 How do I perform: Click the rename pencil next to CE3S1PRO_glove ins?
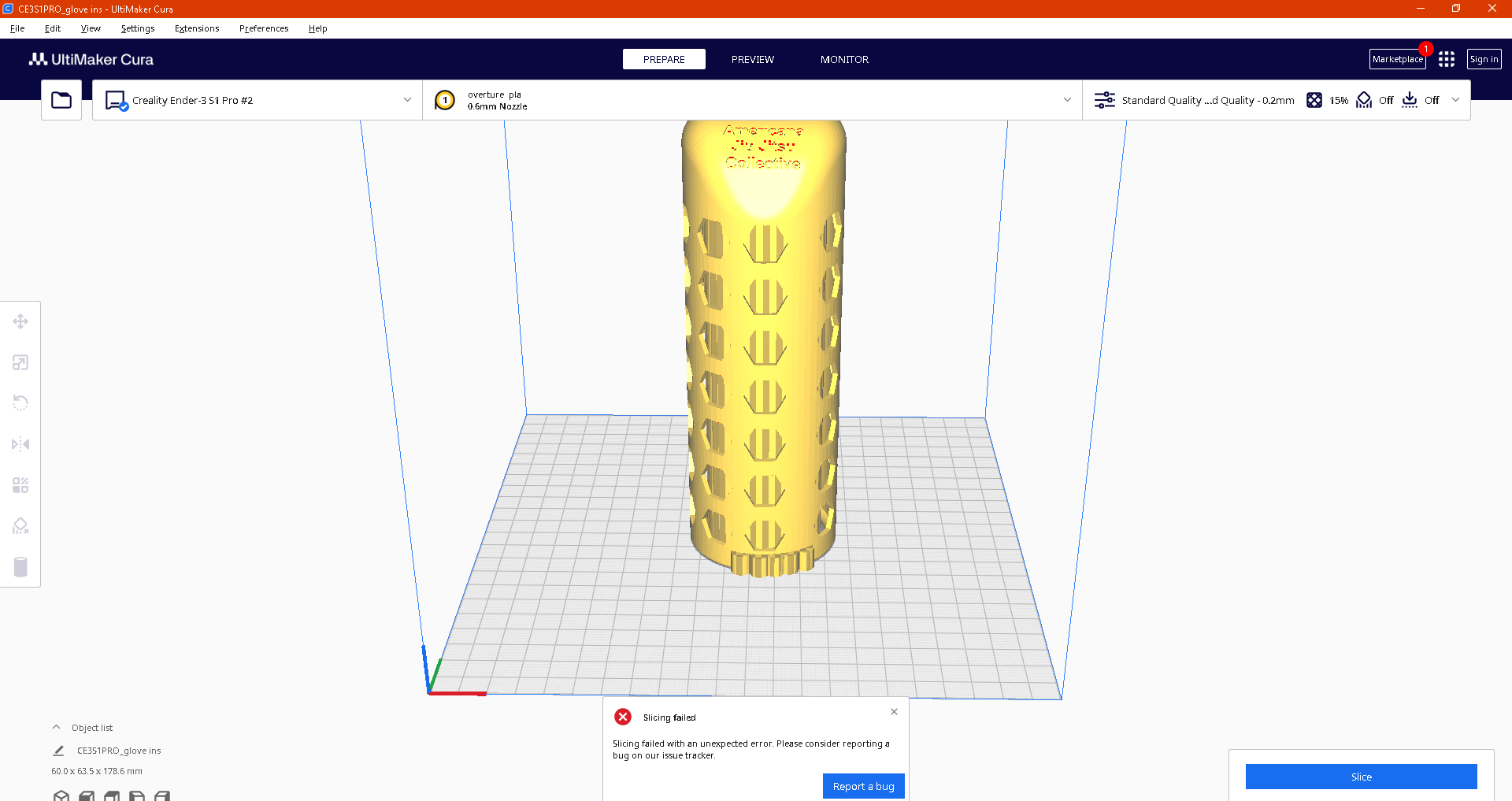57,750
